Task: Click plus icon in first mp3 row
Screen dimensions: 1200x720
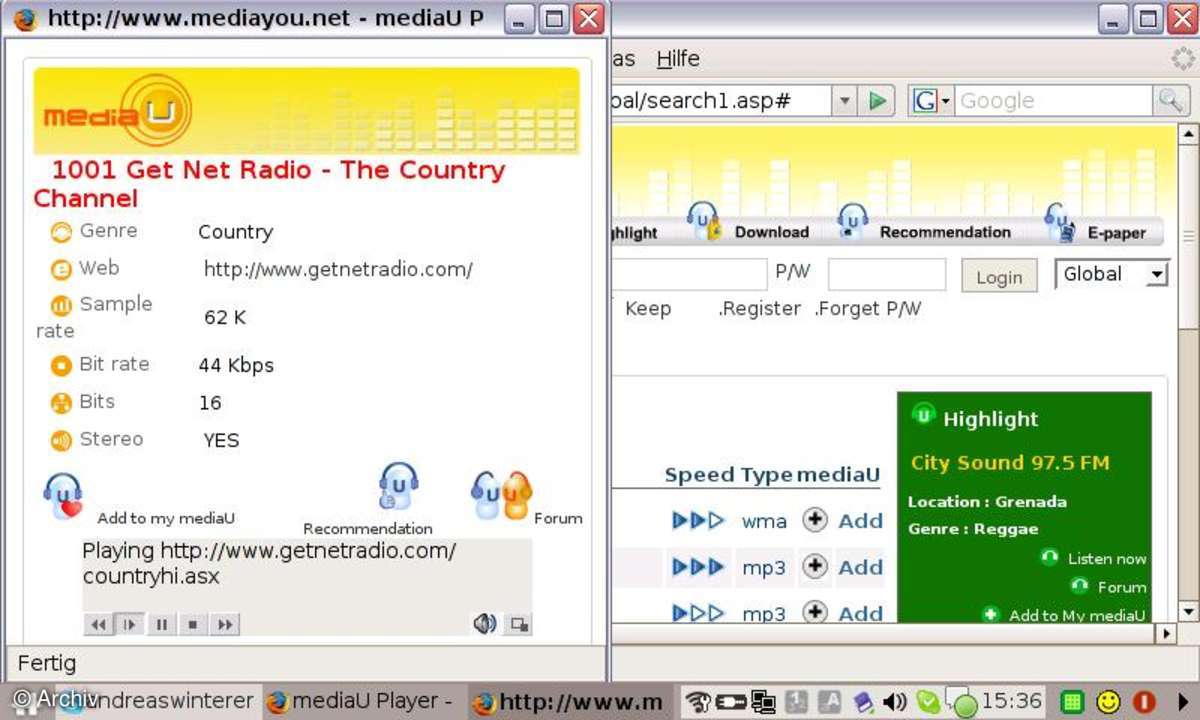Action: [x=815, y=567]
